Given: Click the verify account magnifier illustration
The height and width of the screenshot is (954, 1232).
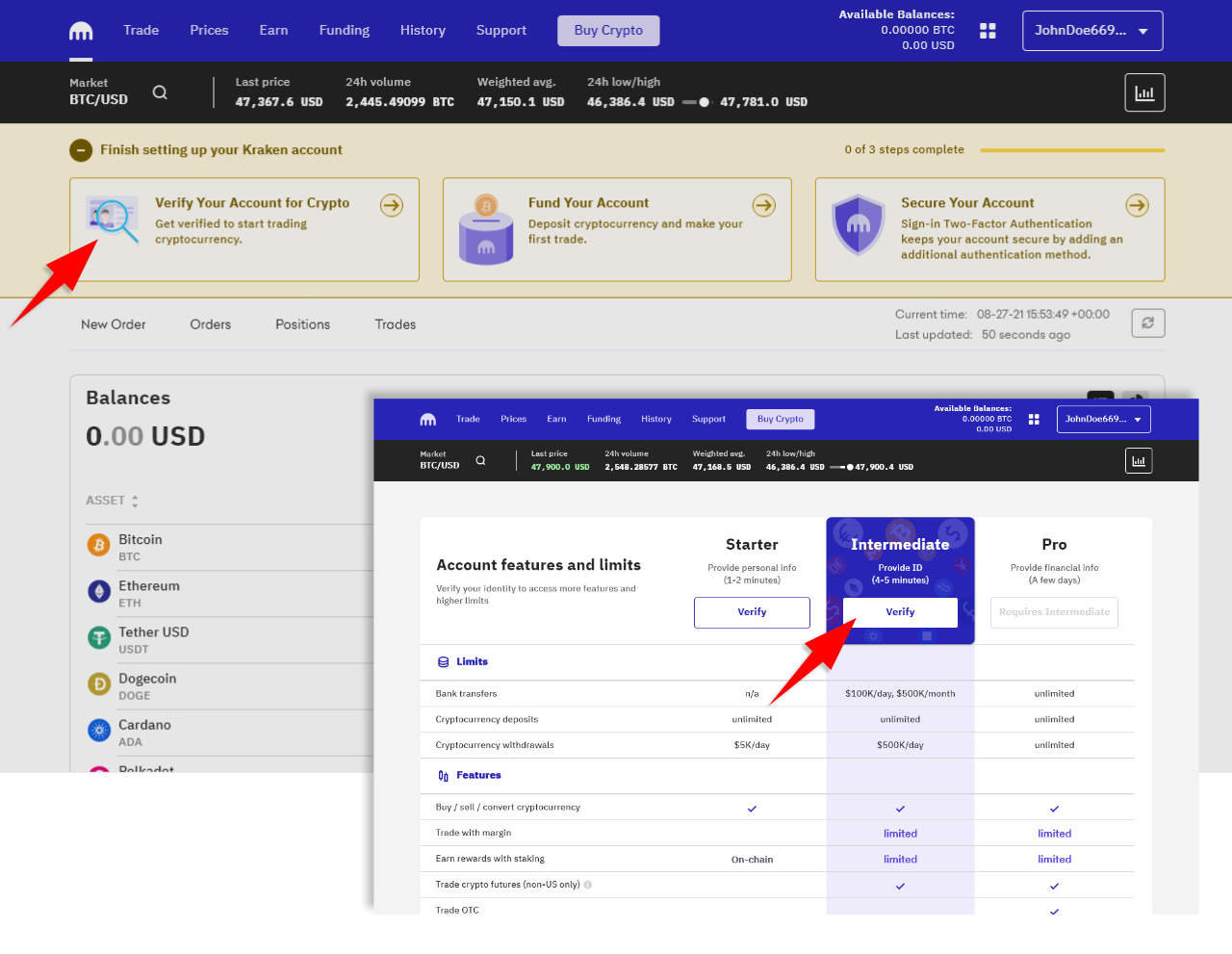Looking at the screenshot, I should point(113,219).
